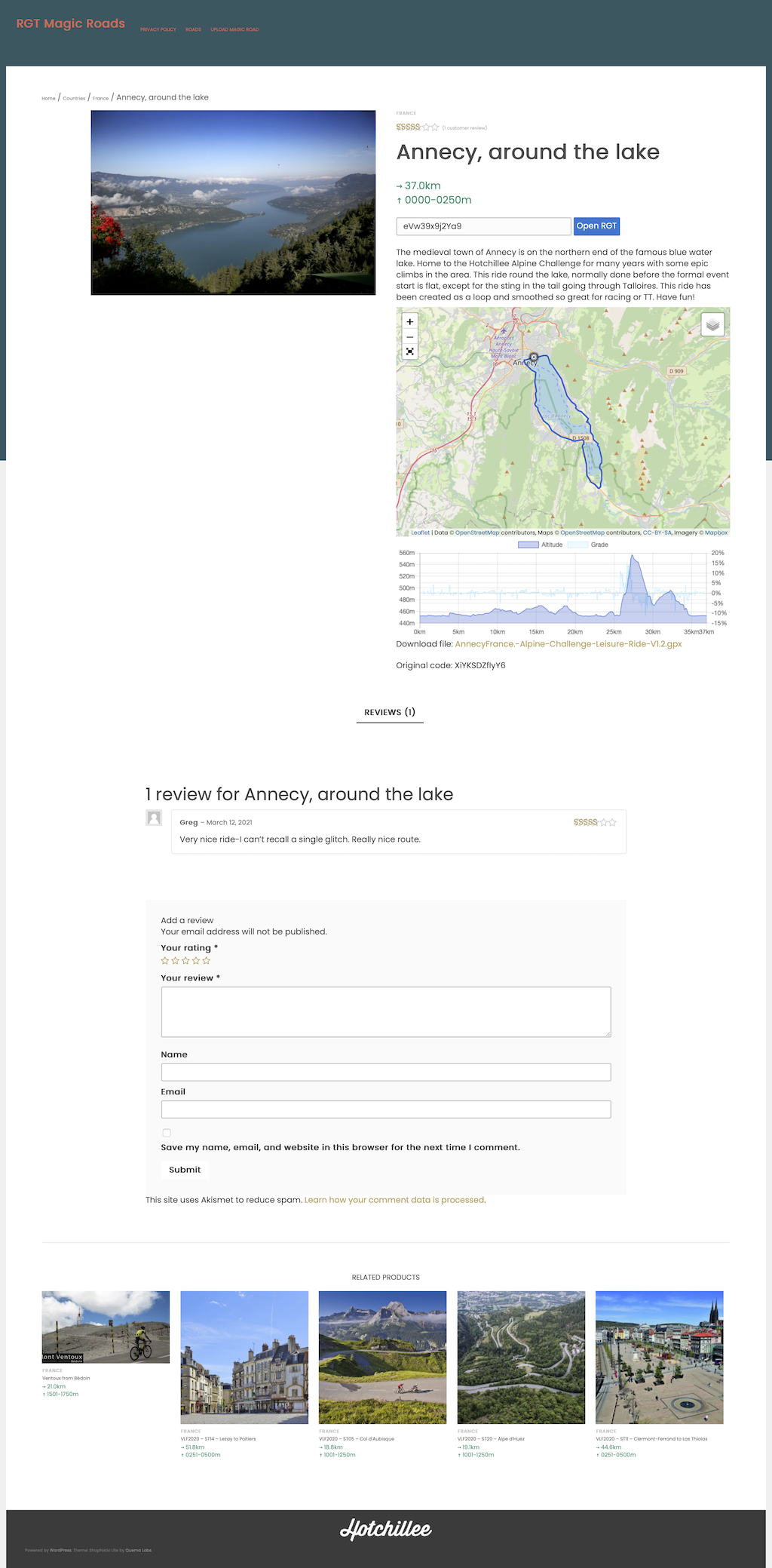The height and width of the screenshot is (1568, 772).
Task: Open the Mapbox attribution link
Action: (716, 532)
